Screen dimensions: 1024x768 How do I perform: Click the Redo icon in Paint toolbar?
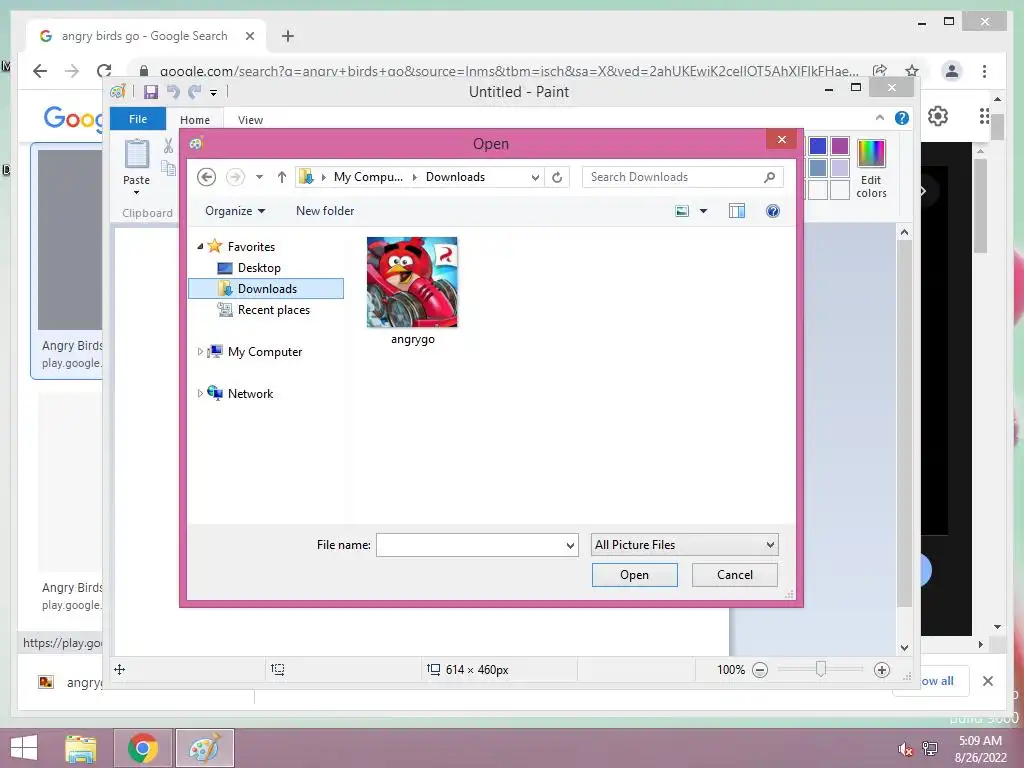coord(195,92)
